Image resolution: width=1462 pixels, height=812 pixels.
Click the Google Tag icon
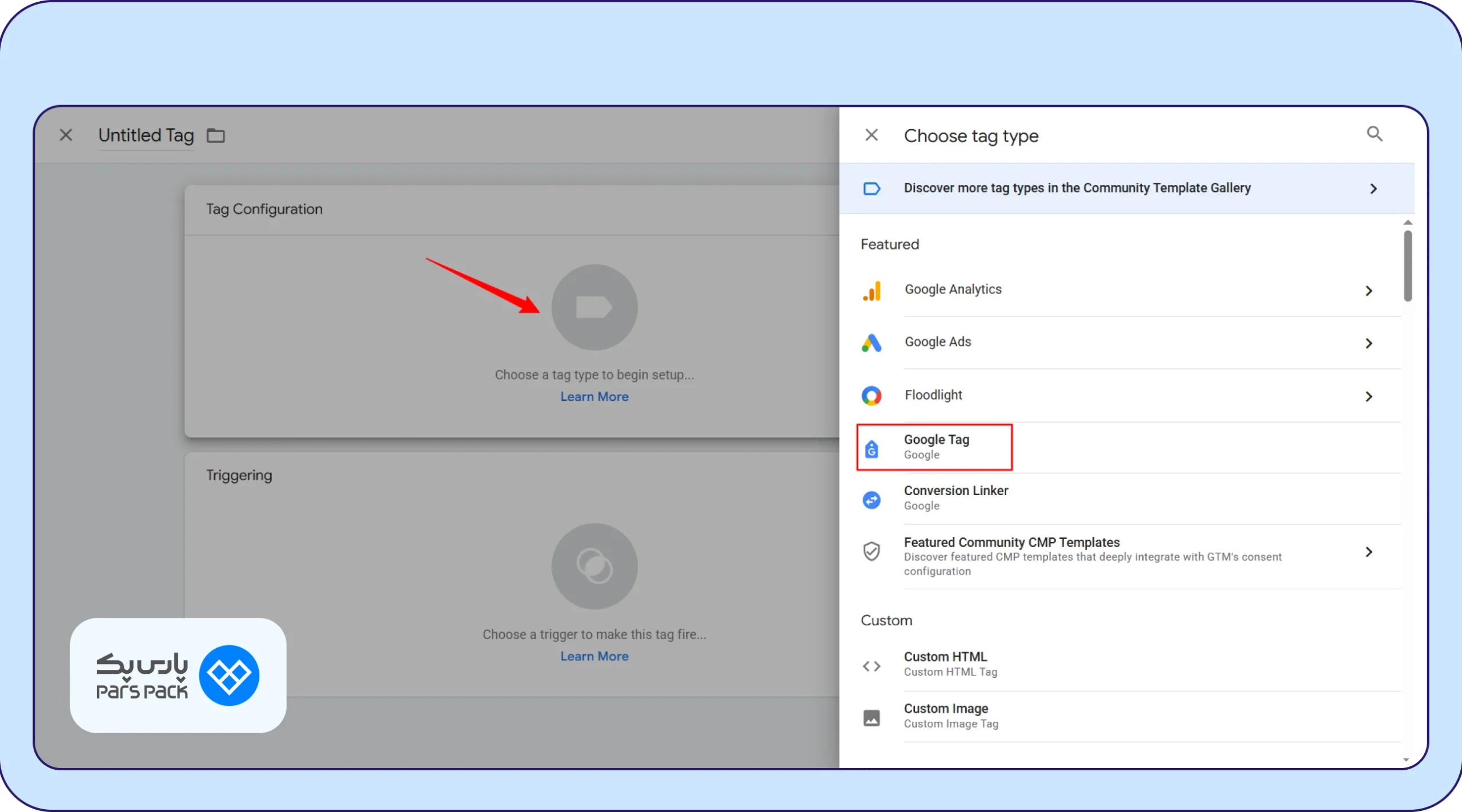tap(871, 449)
